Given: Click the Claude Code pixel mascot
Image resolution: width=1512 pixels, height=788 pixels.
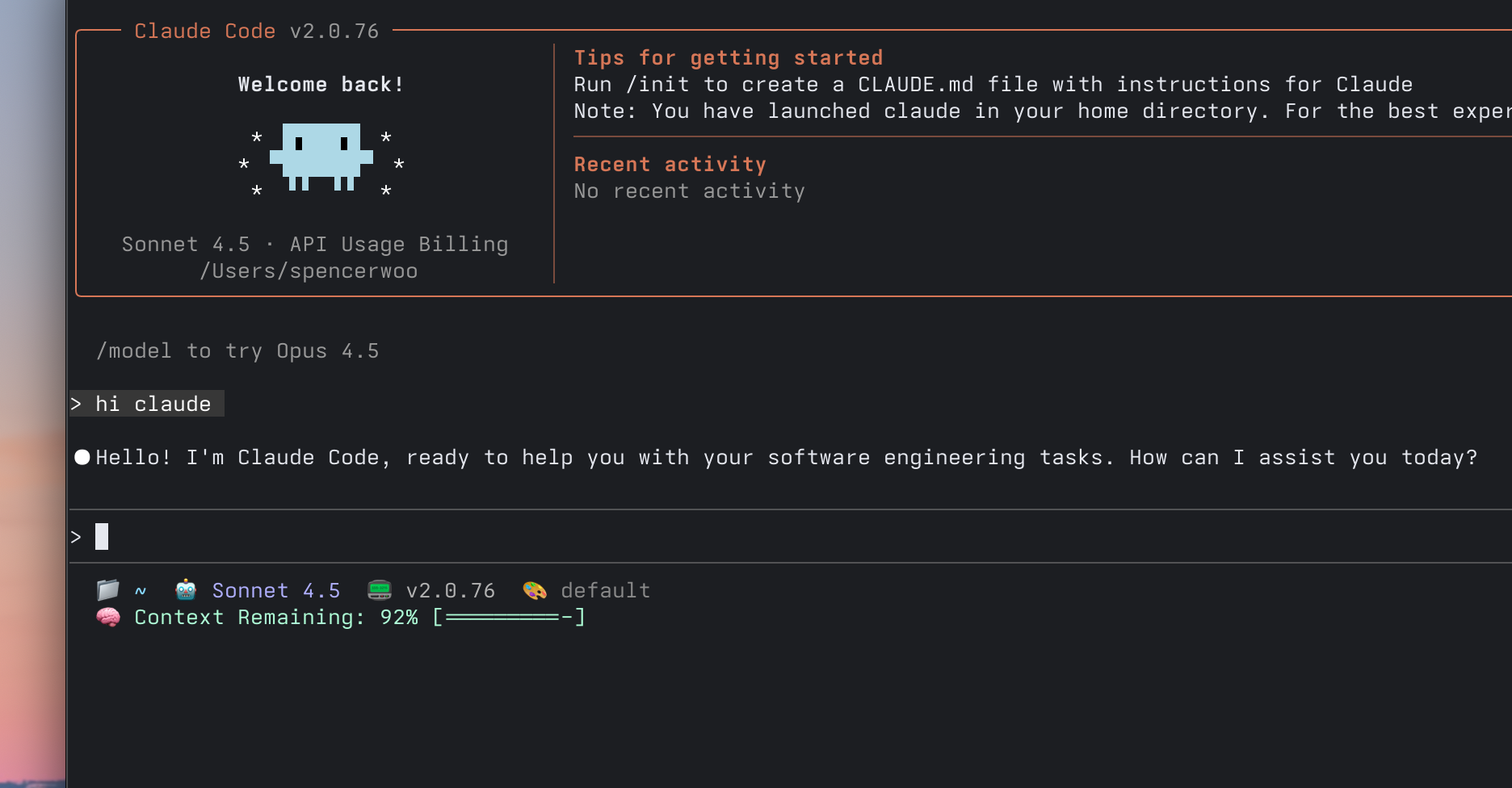Looking at the screenshot, I should tap(321, 156).
